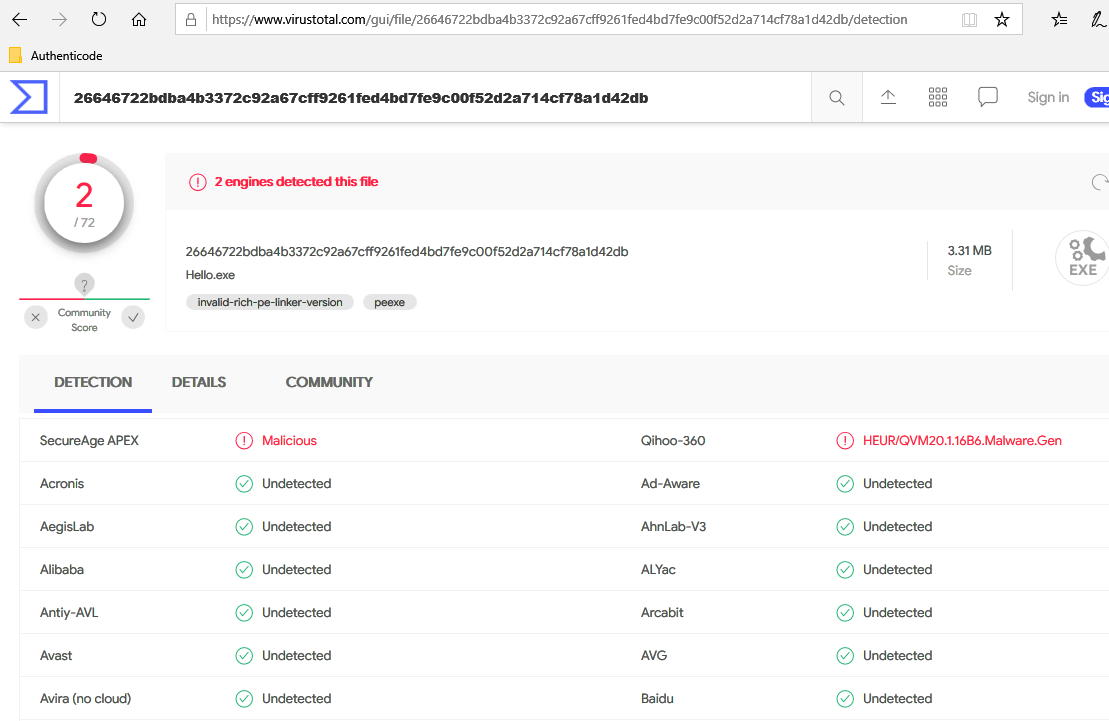This screenshot has height=721, width=1109.
Task: Click the Avast undetected check icon
Action: pos(244,656)
